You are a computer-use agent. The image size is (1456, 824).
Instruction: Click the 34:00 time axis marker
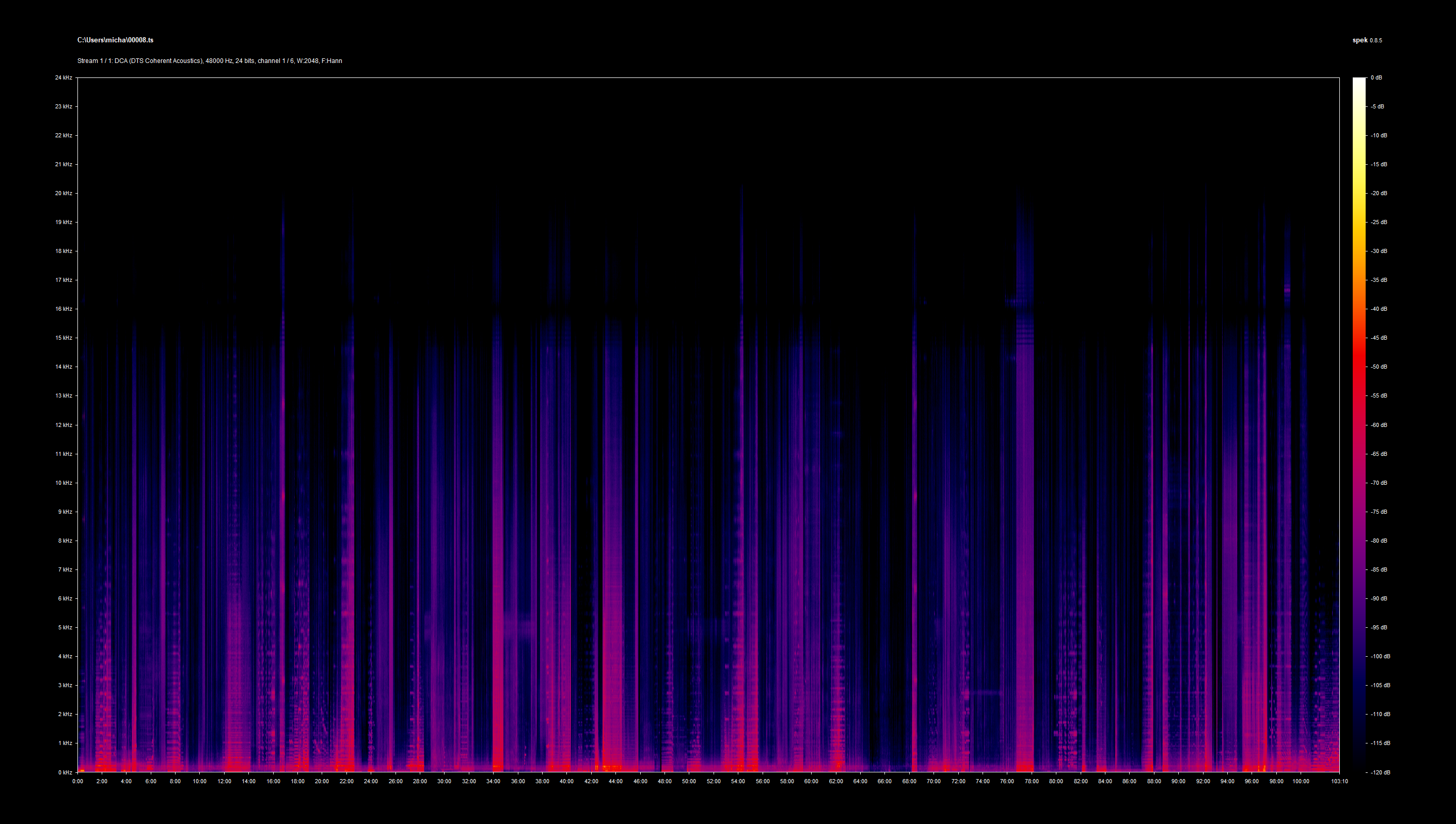tap(493, 782)
